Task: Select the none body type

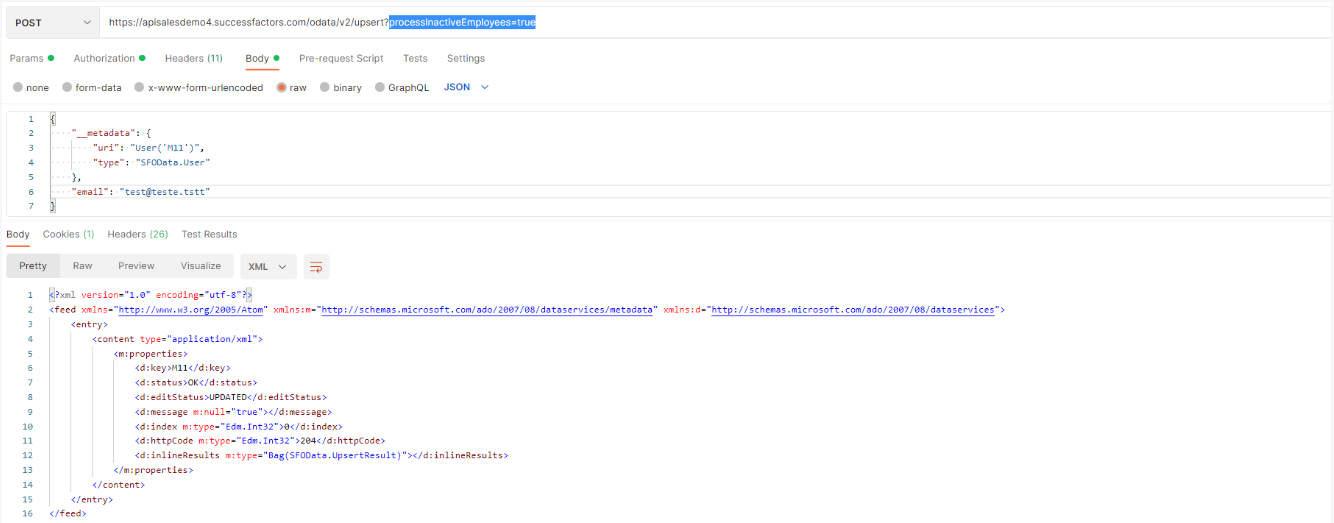Action: click(x=31, y=88)
